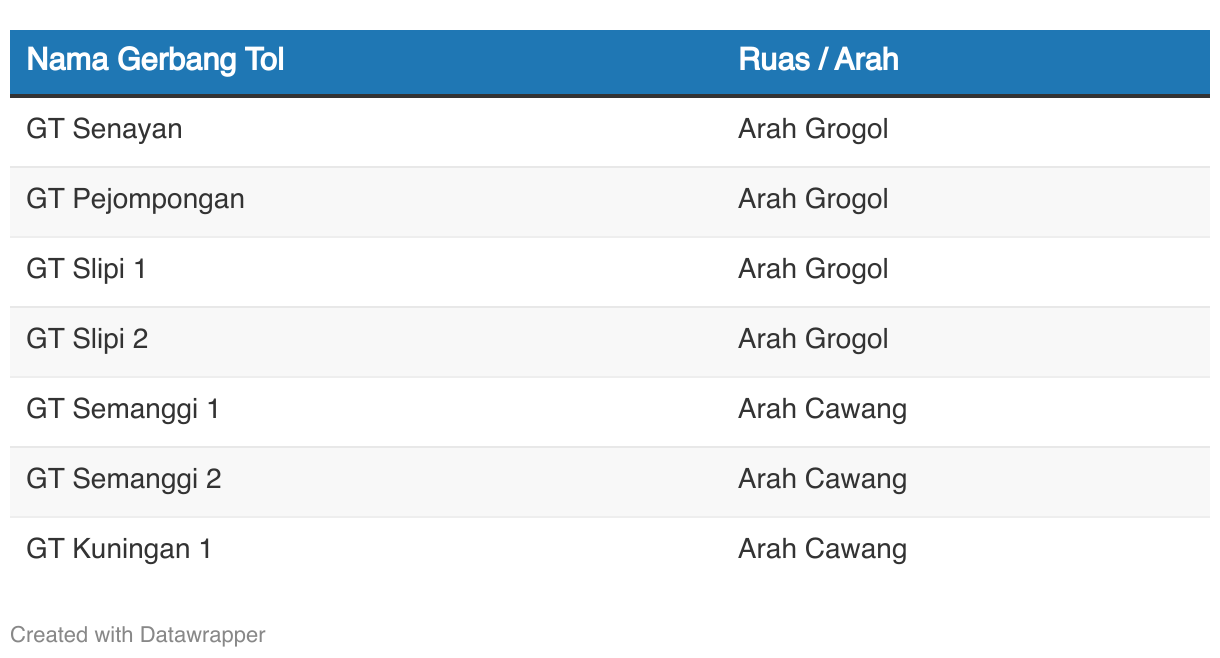Select the GT Slipi 1 cell
Viewport: 1220px width, 658px height.
coord(366,271)
